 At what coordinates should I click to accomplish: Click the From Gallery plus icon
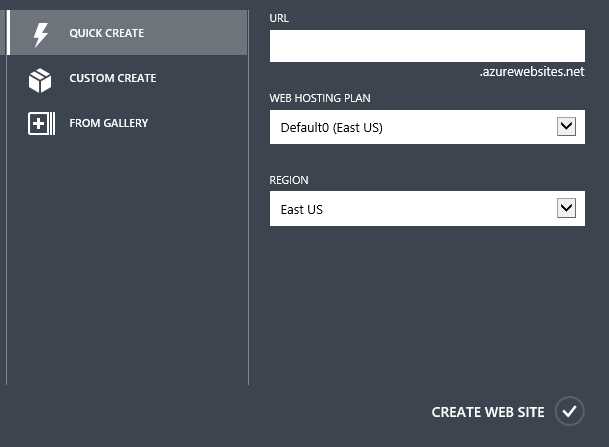point(41,123)
